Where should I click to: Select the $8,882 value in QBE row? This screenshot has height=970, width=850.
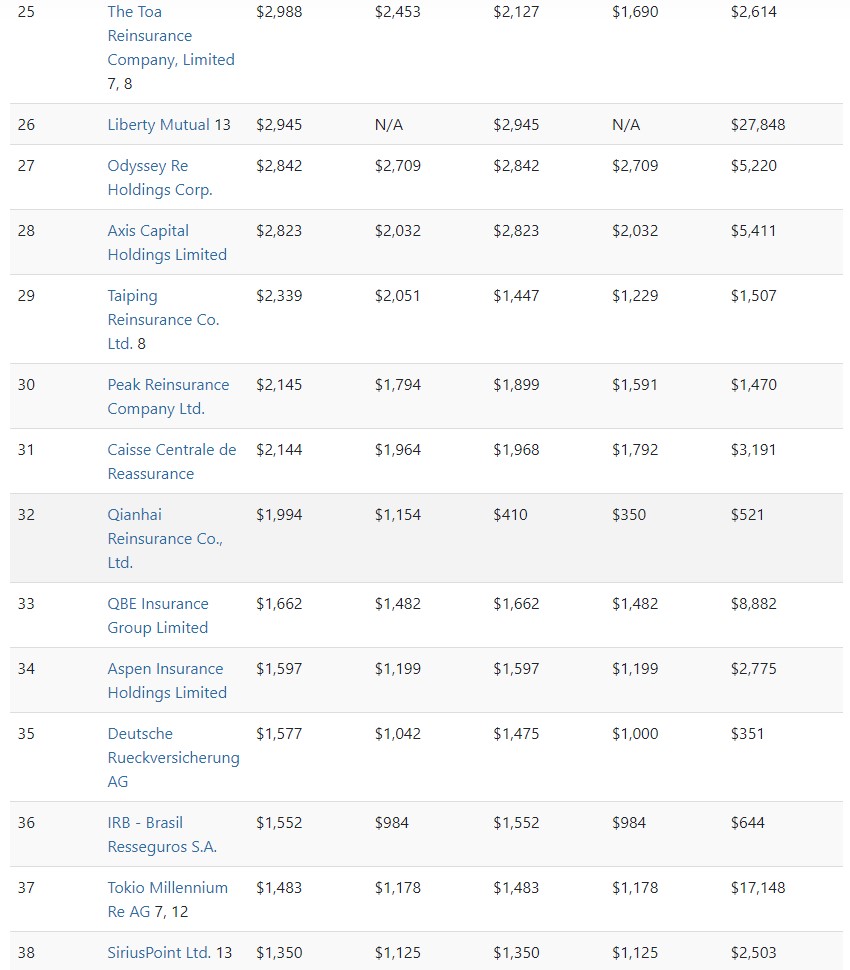coord(753,604)
